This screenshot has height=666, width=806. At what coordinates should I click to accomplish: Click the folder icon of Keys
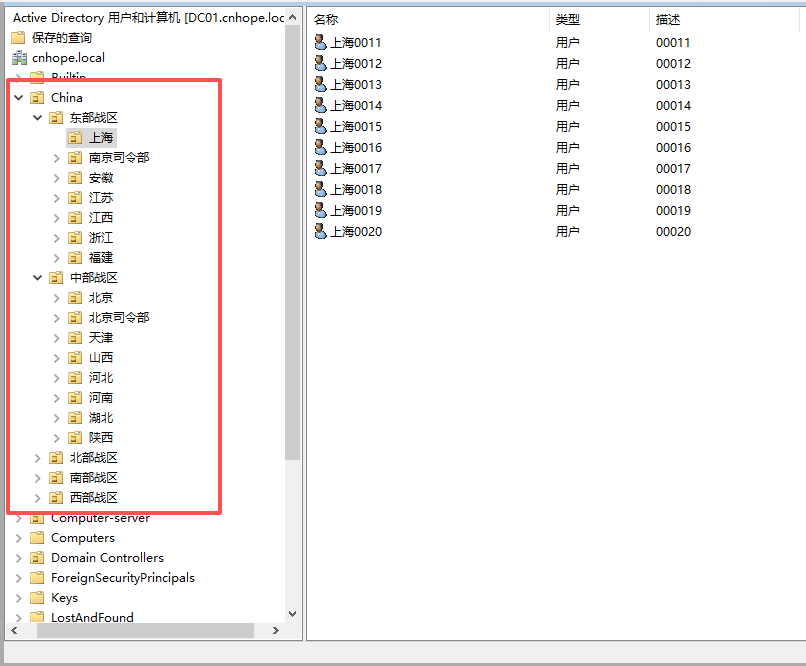37,598
